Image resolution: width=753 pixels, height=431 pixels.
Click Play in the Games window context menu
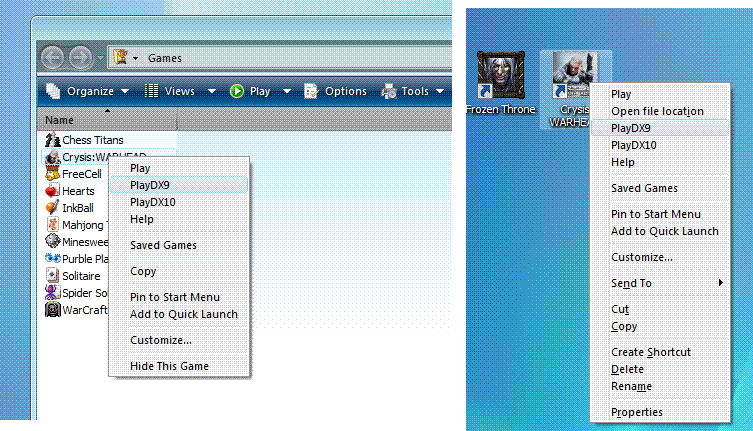[x=179, y=168]
